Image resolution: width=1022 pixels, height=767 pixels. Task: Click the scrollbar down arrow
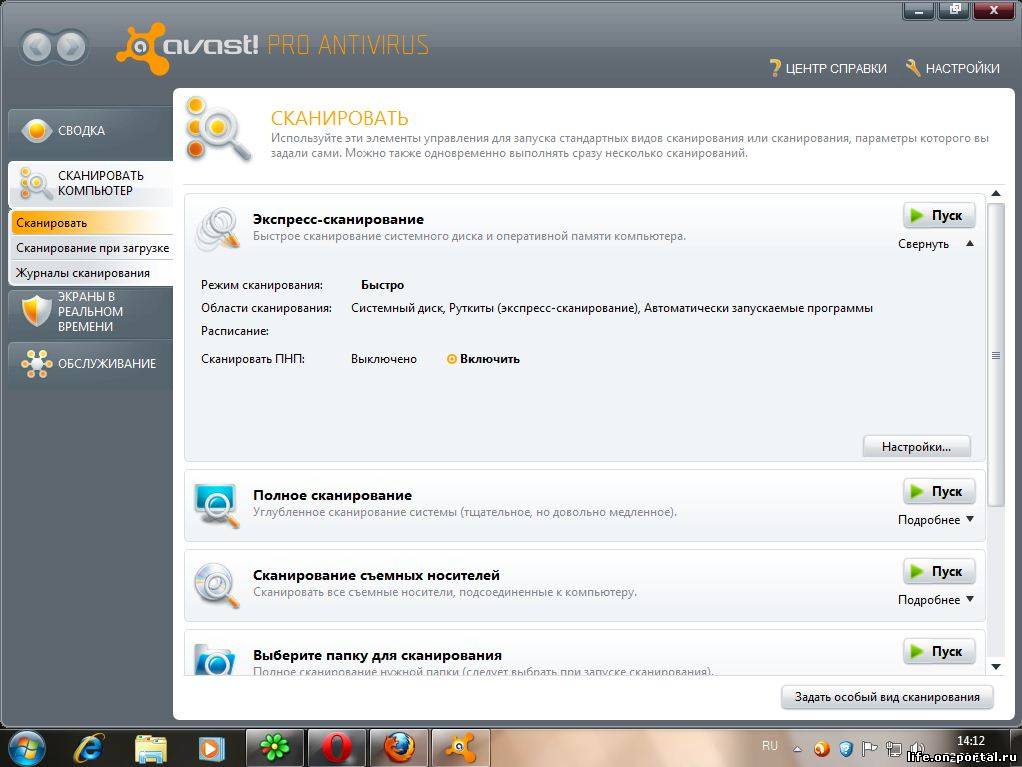coord(996,667)
